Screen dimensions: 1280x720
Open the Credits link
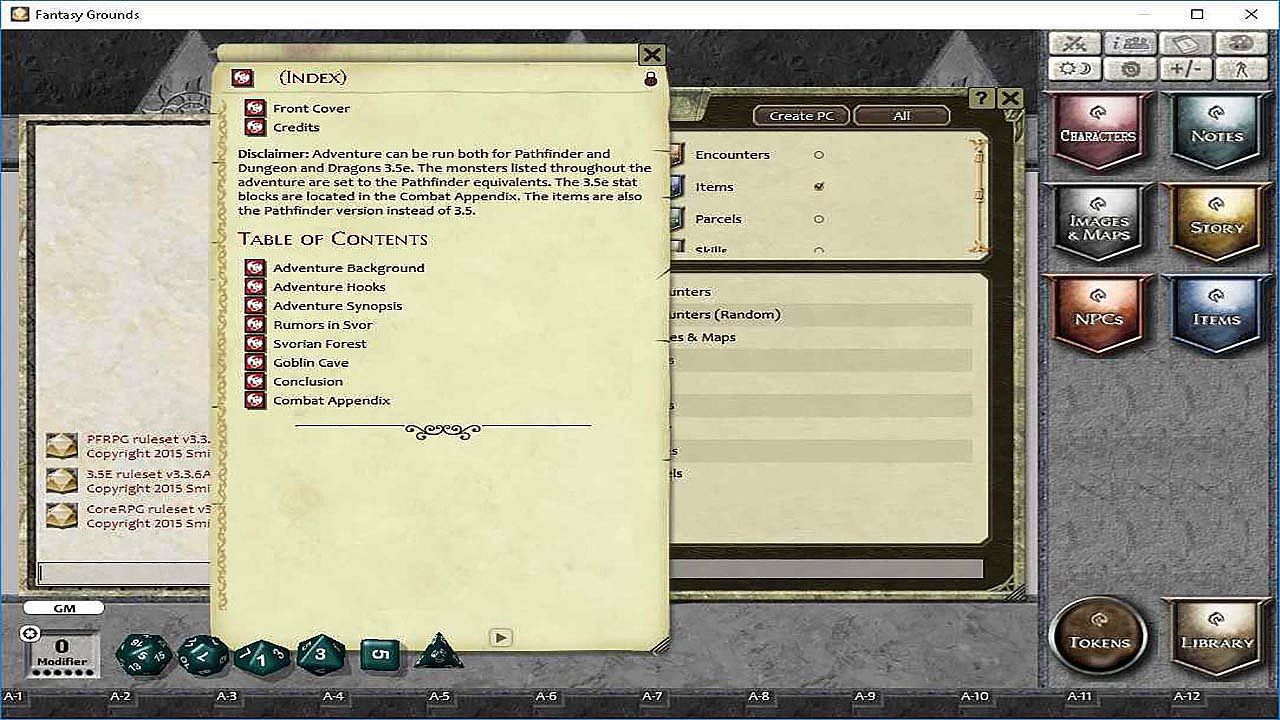[296, 127]
